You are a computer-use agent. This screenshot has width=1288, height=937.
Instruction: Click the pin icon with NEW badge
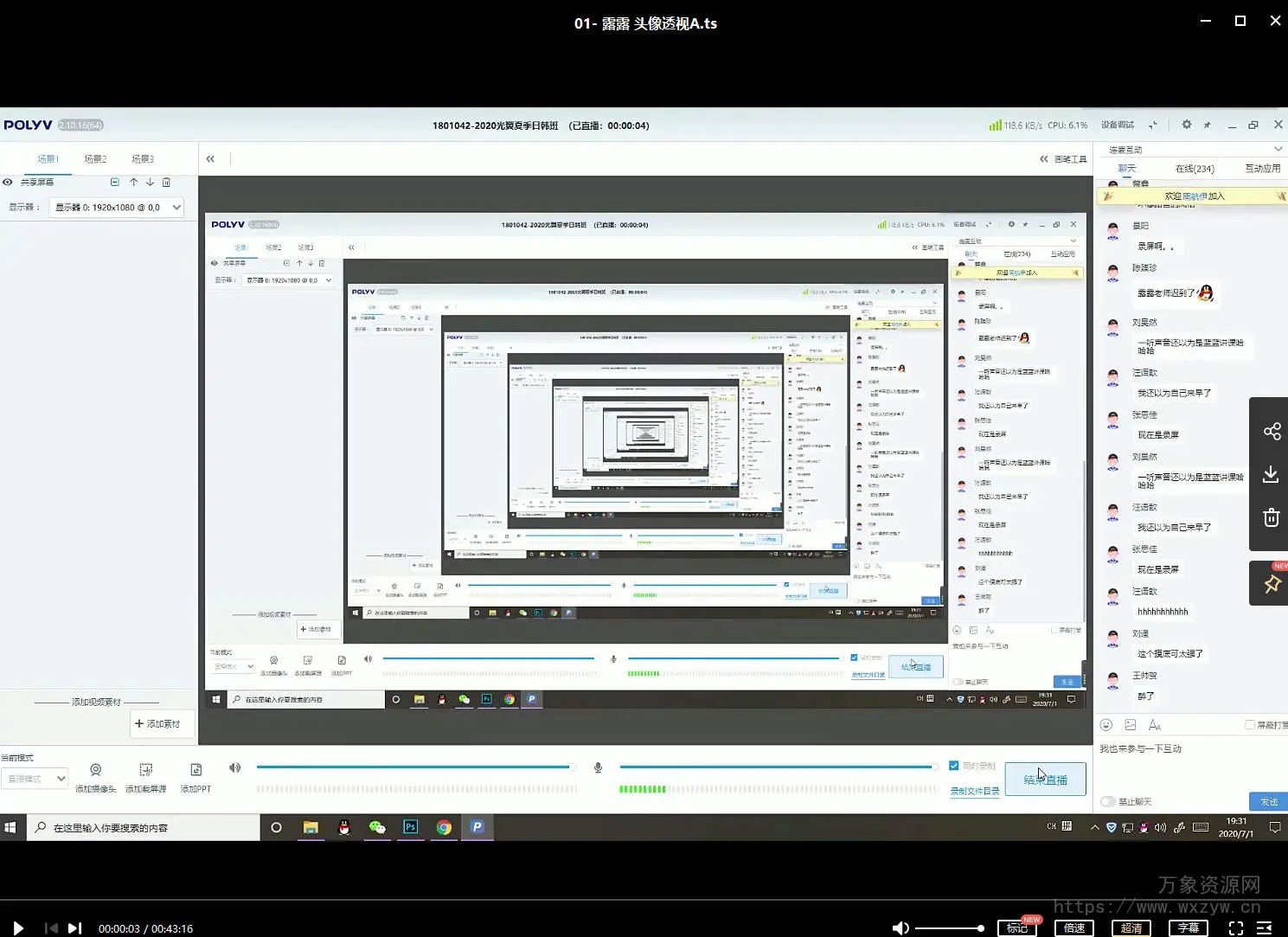pos(1271,585)
